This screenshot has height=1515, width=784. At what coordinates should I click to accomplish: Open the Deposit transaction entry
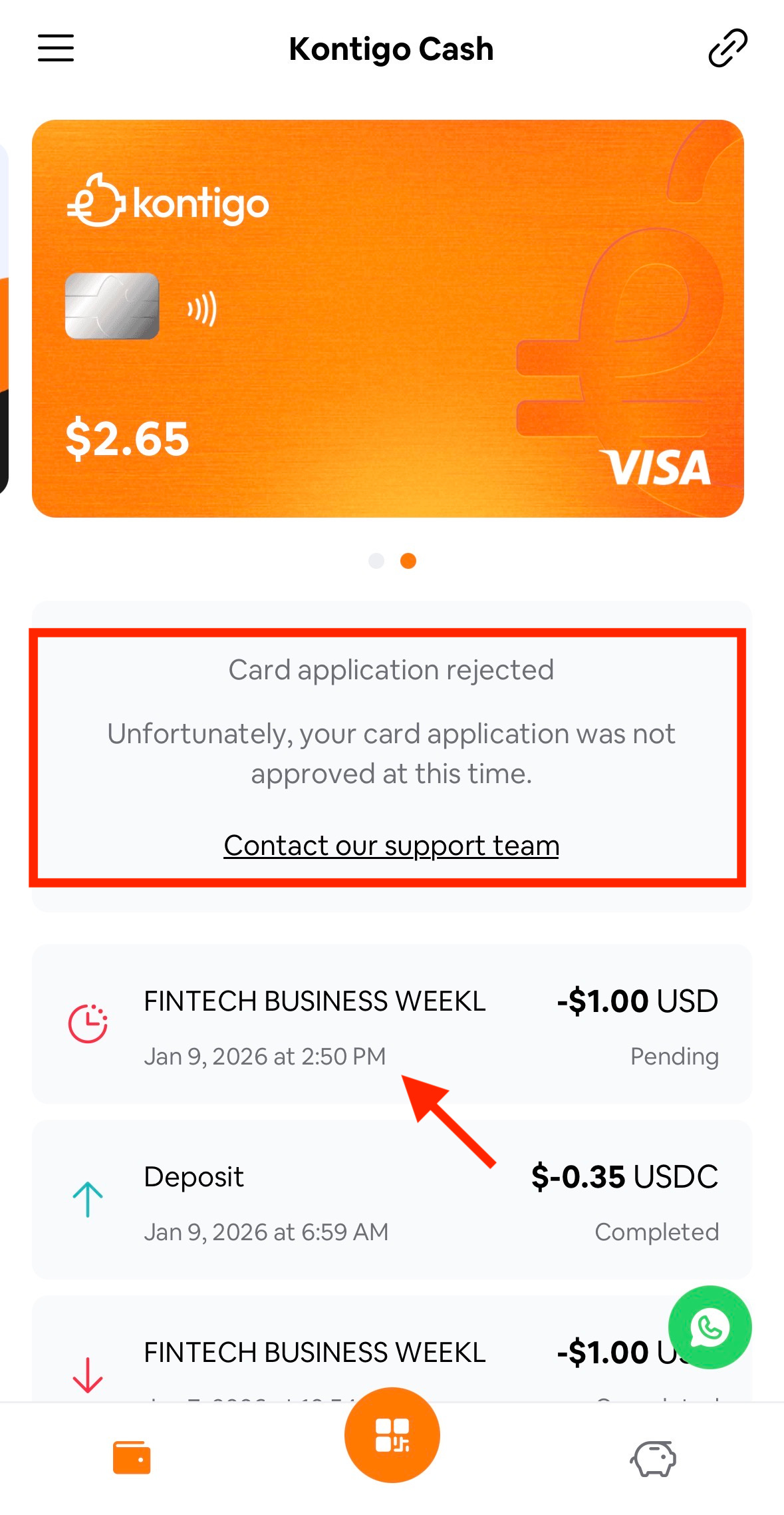point(392,1200)
